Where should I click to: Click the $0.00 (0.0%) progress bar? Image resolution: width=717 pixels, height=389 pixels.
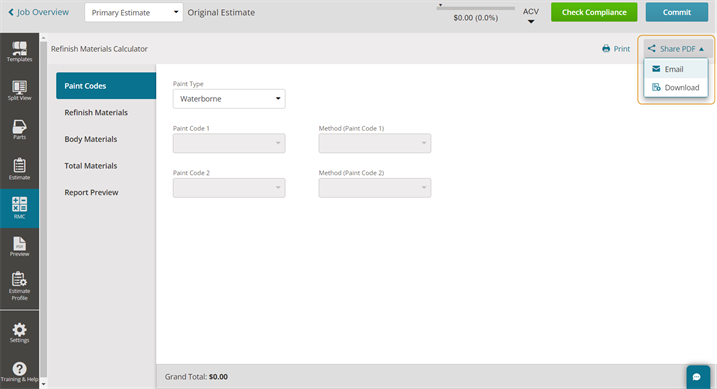(x=476, y=8)
